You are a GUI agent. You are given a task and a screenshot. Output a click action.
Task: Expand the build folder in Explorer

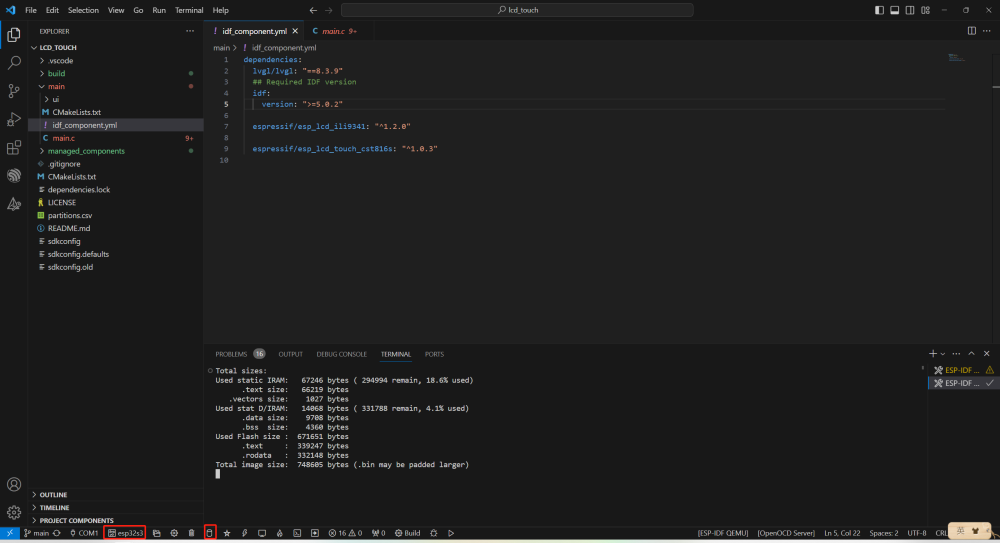point(56,74)
